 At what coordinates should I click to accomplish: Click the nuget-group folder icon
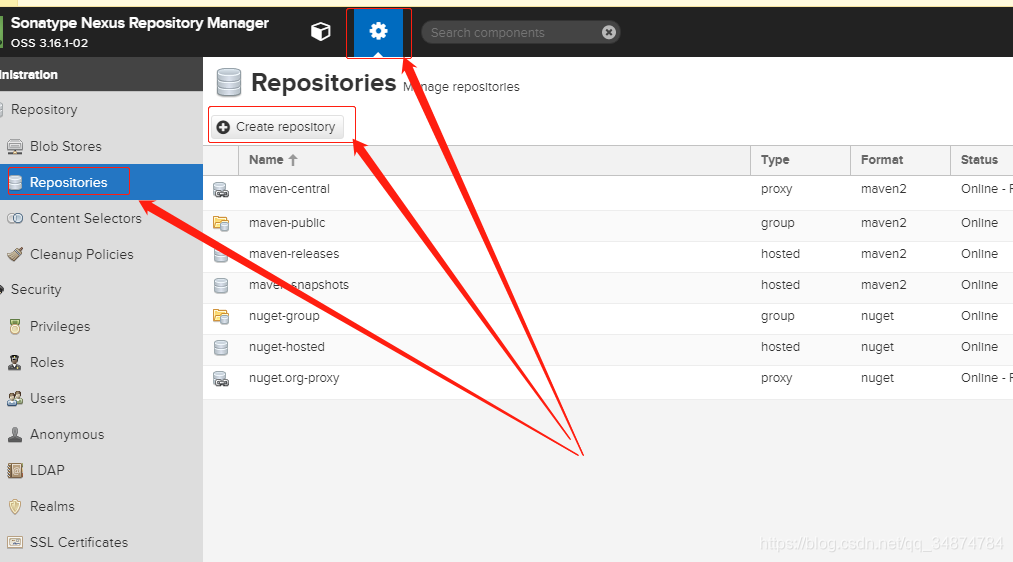click(221, 317)
